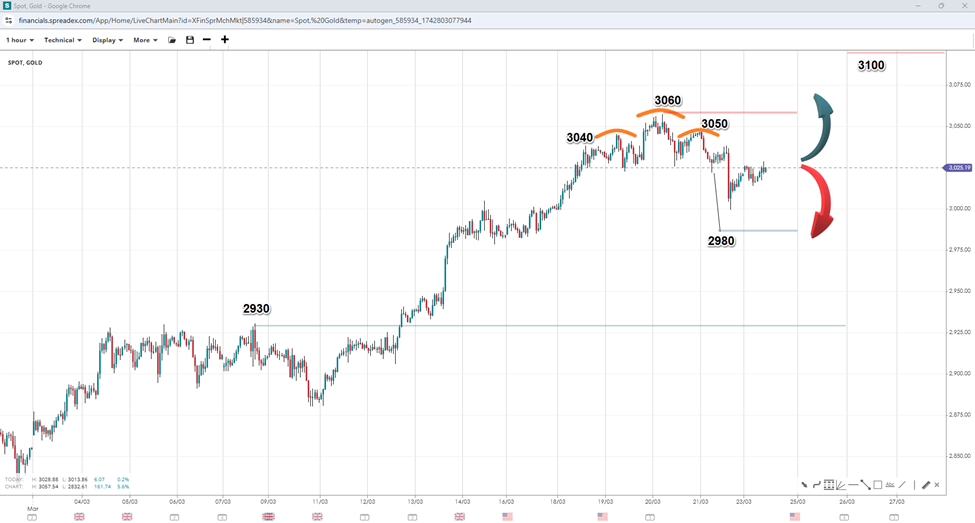
Task: Choose the arrow pointer drawing tool
Action: tap(805, 485)
